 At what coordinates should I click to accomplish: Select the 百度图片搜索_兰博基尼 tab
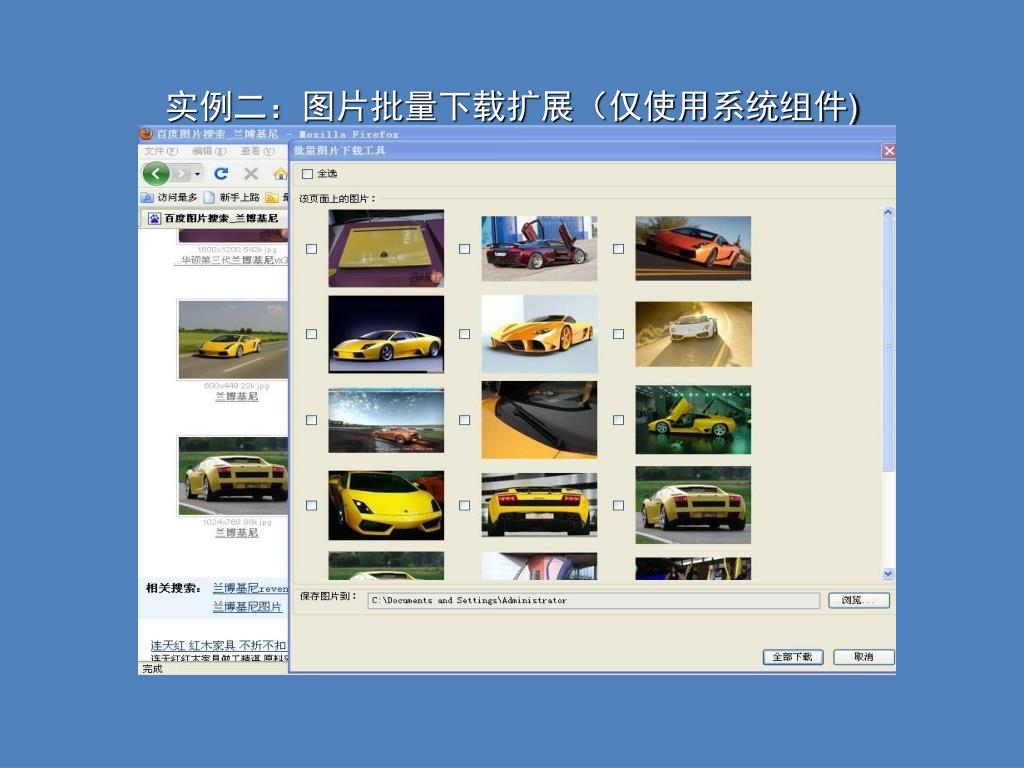point(214,218)
